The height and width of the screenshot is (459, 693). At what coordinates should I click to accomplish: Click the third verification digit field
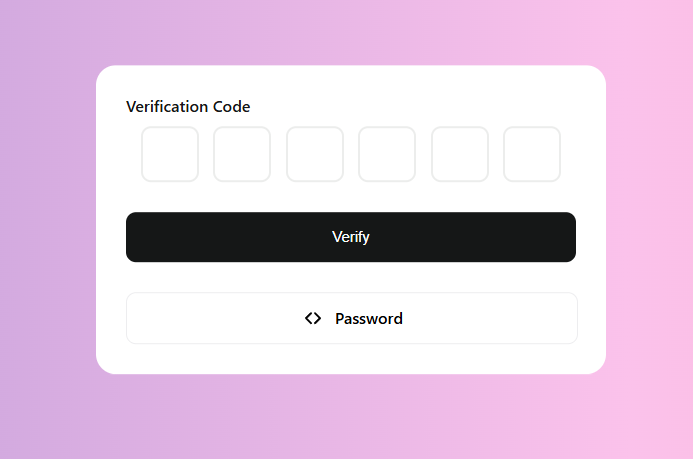[315, 154]
